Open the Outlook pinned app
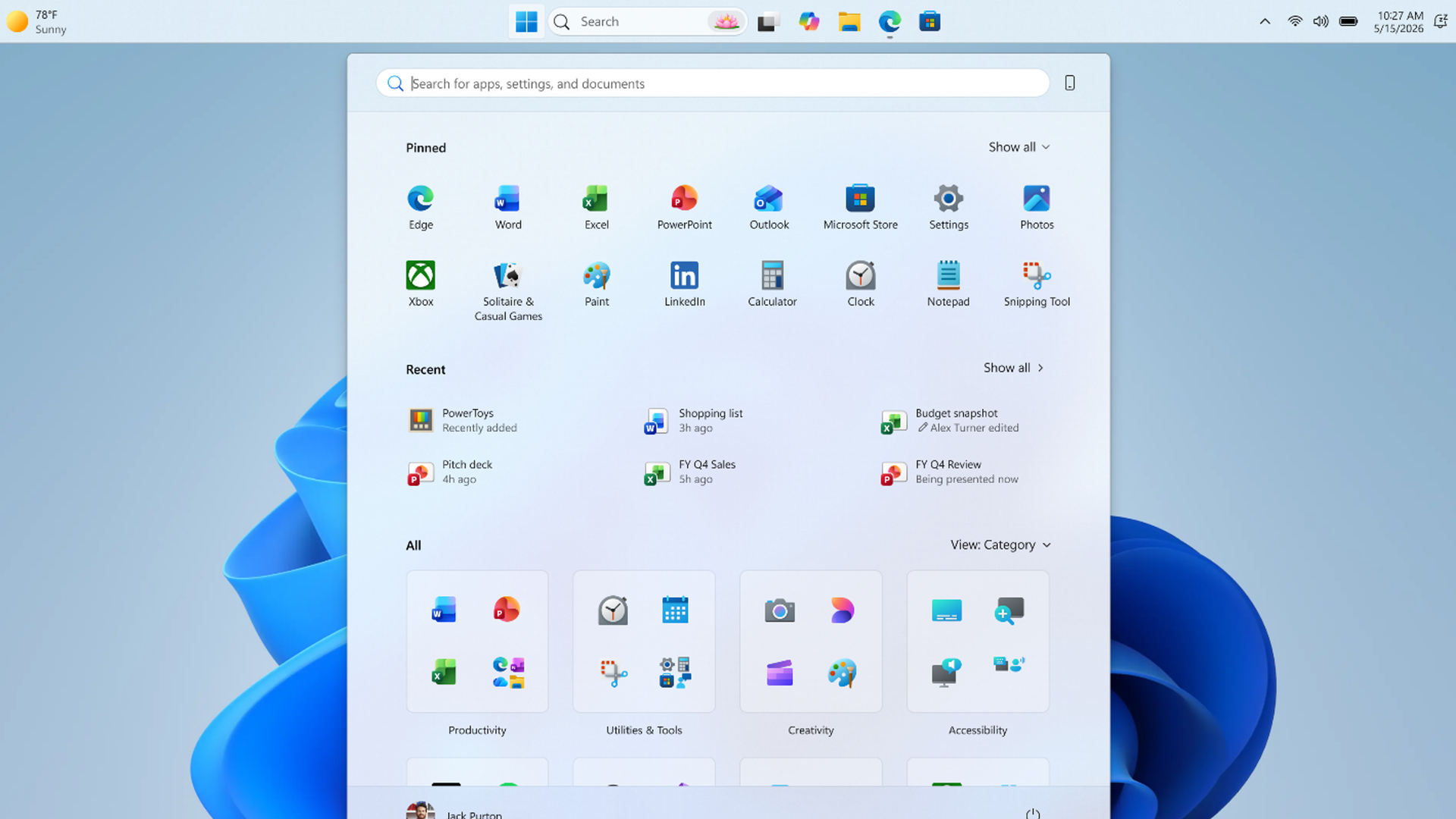Screen dimensions: 1456x819 click(769, 207)
